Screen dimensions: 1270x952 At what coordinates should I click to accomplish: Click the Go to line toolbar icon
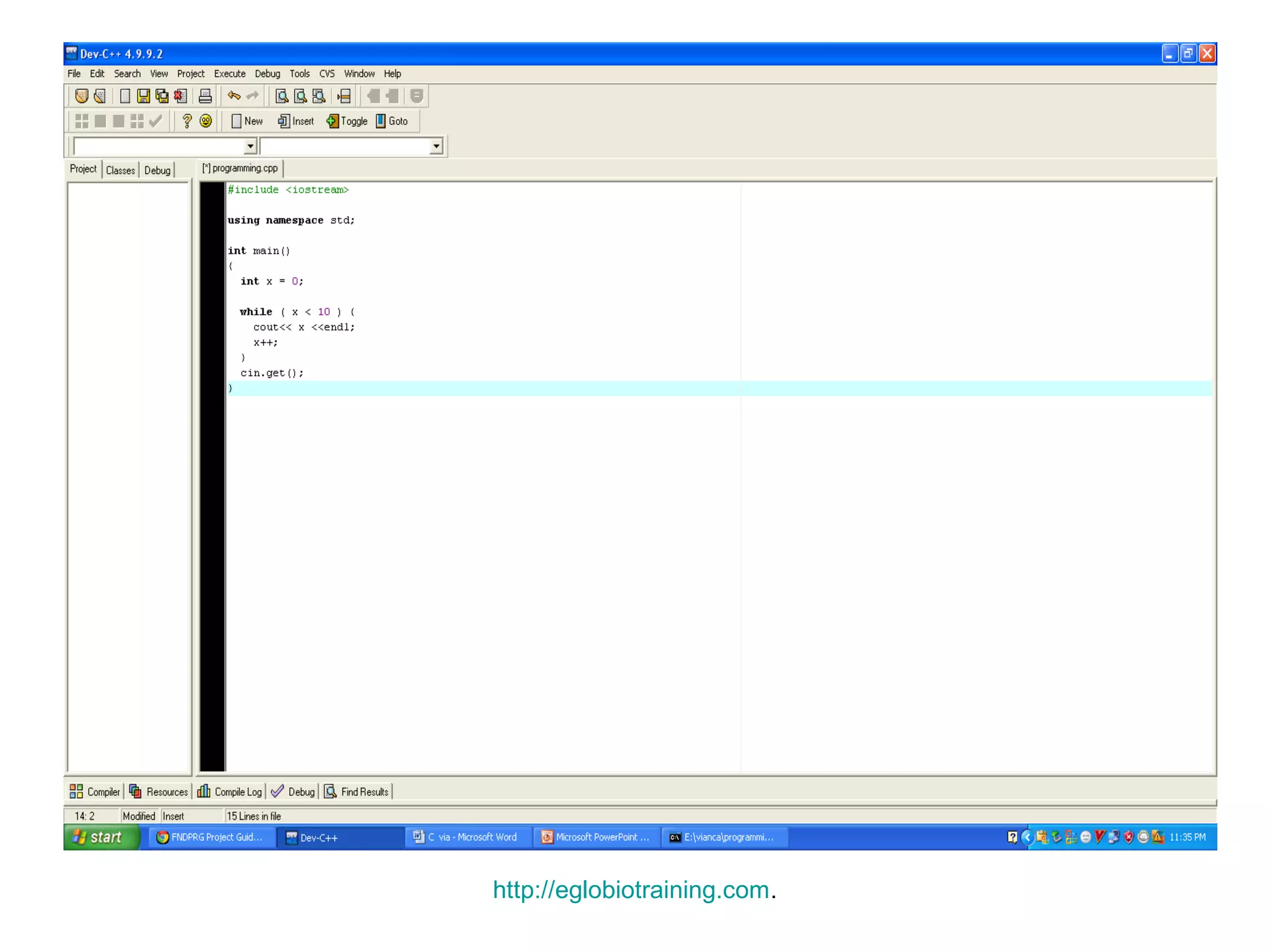tap(344, 96)
